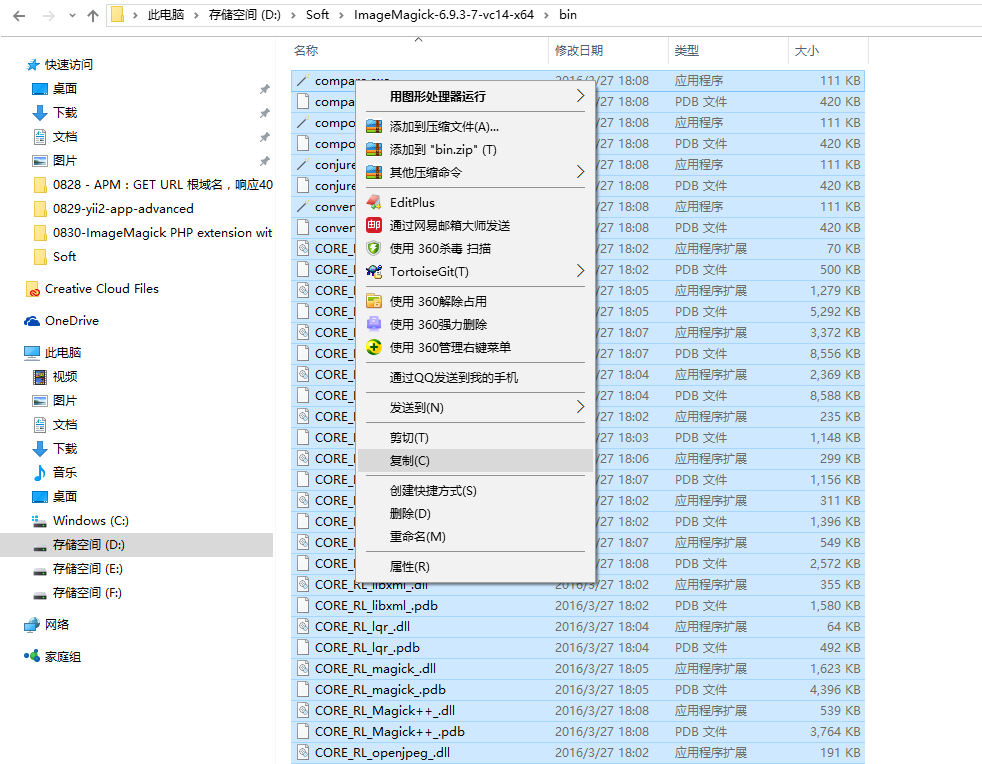
Task: Sort files by 类型 column header
Action: (728, 51)
